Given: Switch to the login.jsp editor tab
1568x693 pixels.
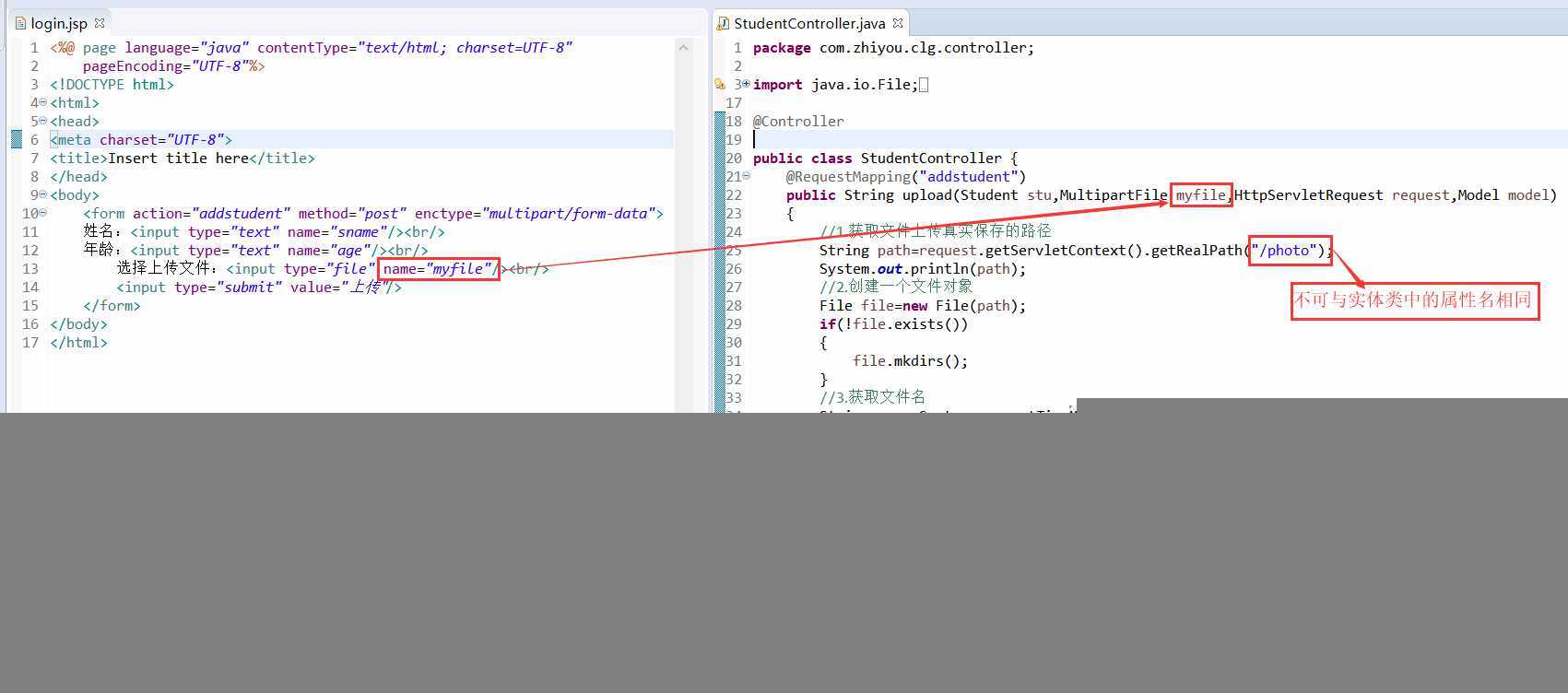Looking at the screenshot, I should click(58, 23).
